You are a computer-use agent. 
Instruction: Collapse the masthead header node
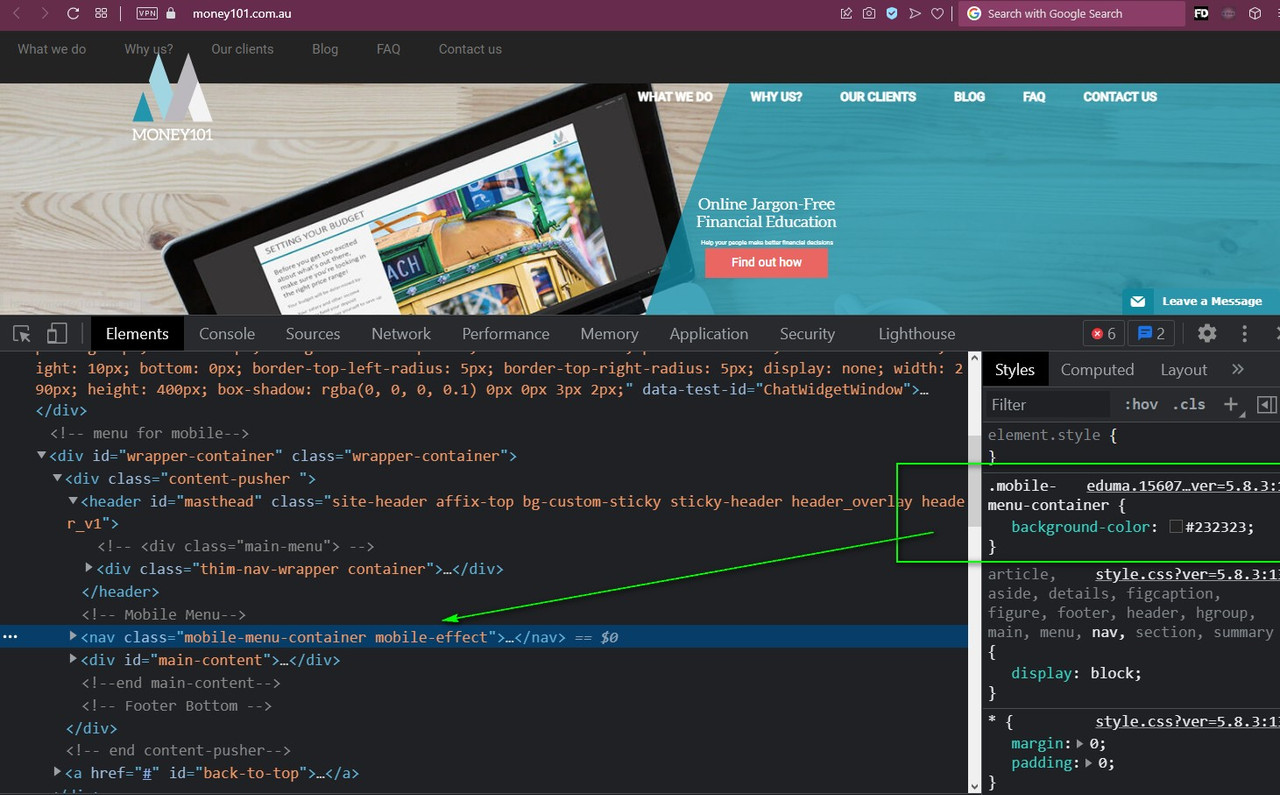[x=73, y=501]
